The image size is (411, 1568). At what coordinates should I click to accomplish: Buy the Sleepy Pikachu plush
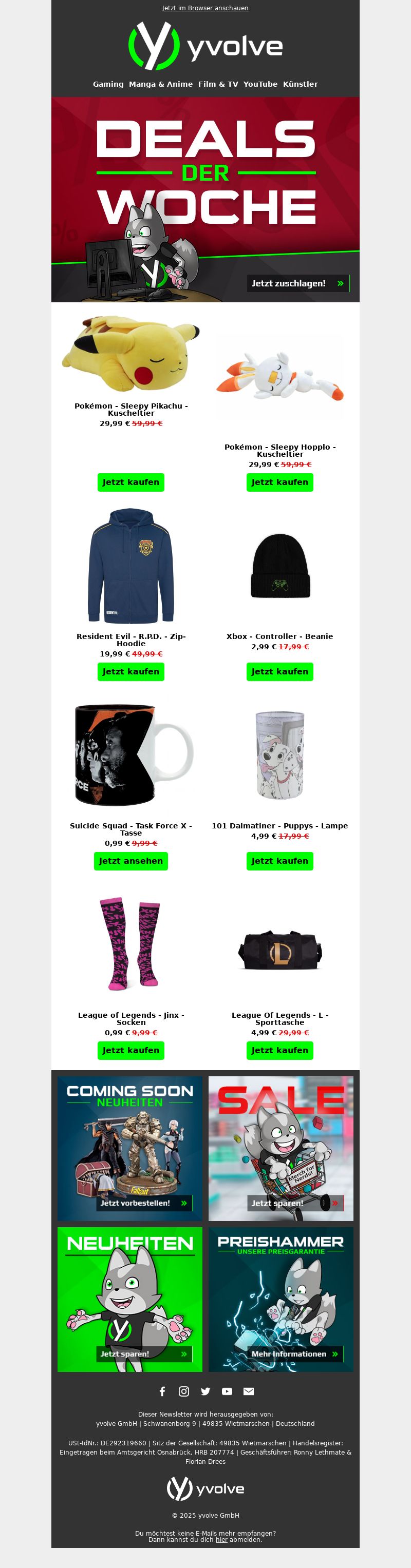(x=131, y=482)
